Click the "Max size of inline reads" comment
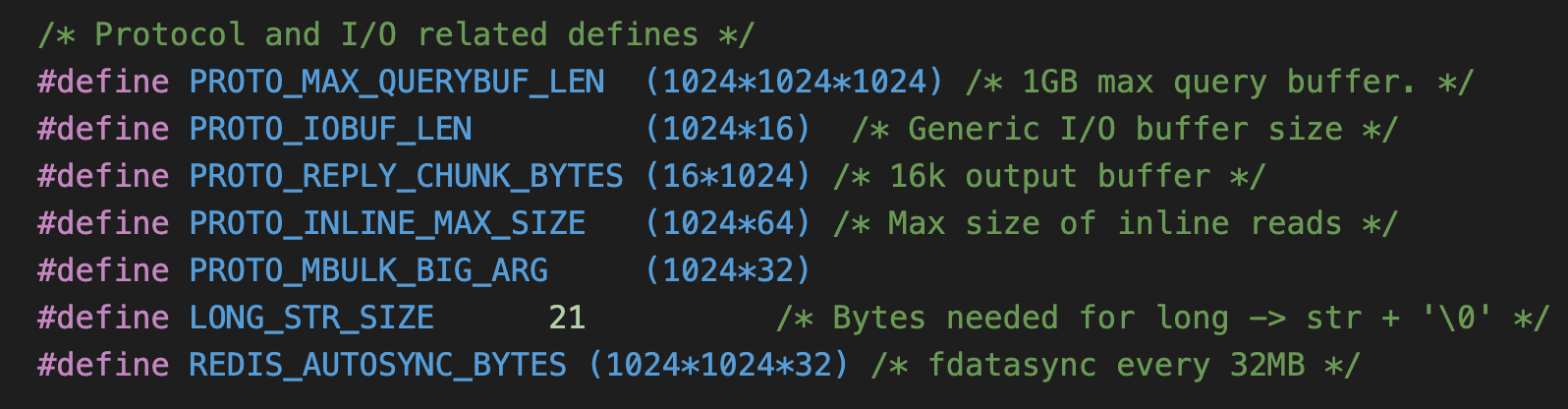Screen dimensions: 1568x409 (1115, 223)
